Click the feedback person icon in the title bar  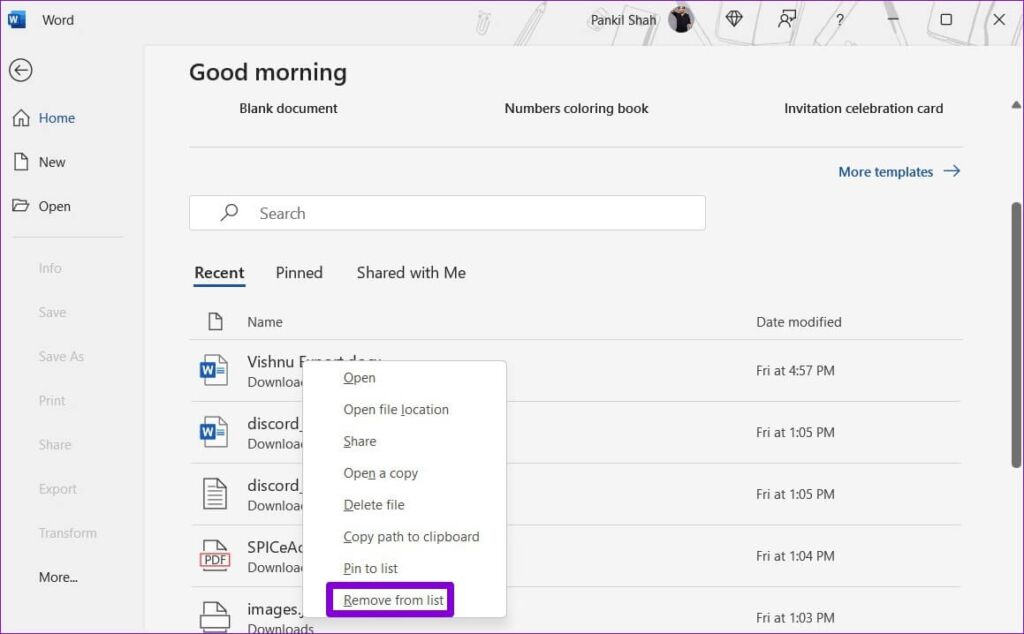click(x=787, y=19)
